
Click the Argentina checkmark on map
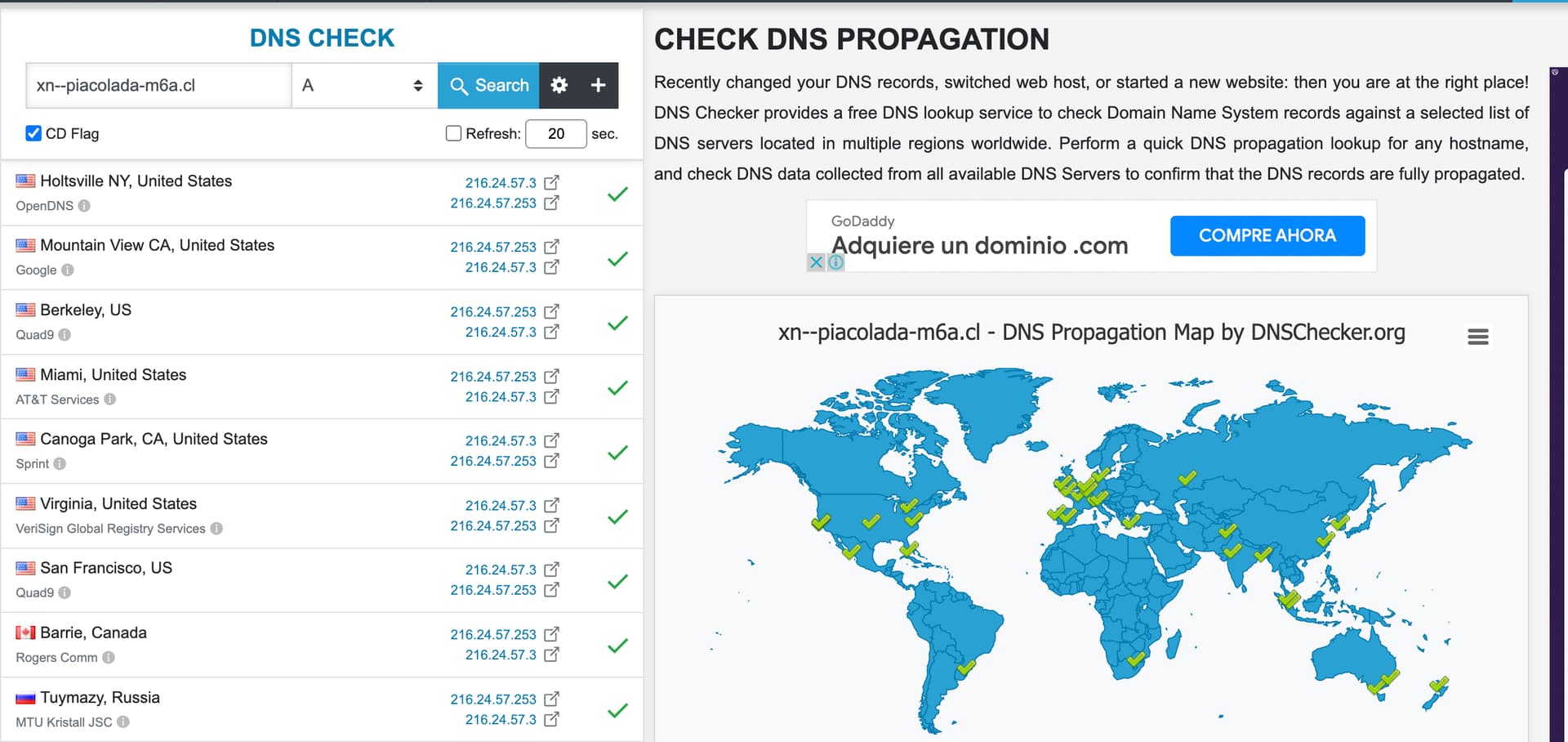coord(967,667)
